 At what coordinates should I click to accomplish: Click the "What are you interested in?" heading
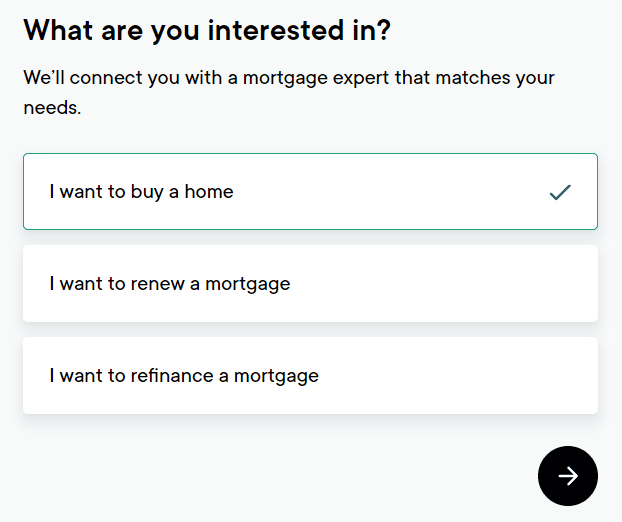pos(207,30)
